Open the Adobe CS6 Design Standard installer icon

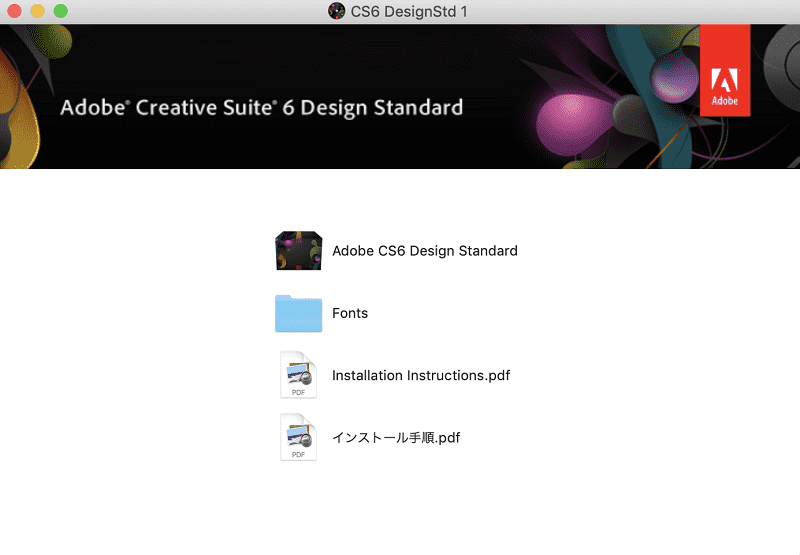298,250
